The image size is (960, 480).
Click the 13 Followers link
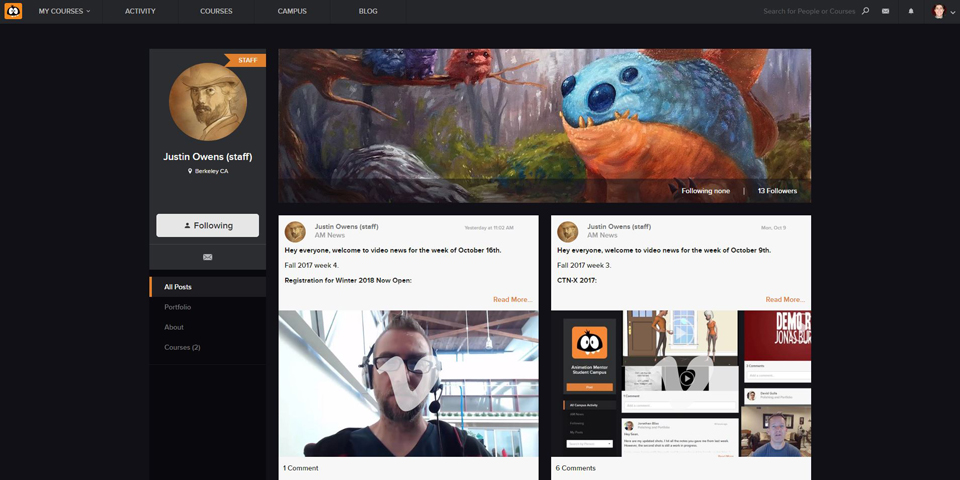tap(778, 191)
